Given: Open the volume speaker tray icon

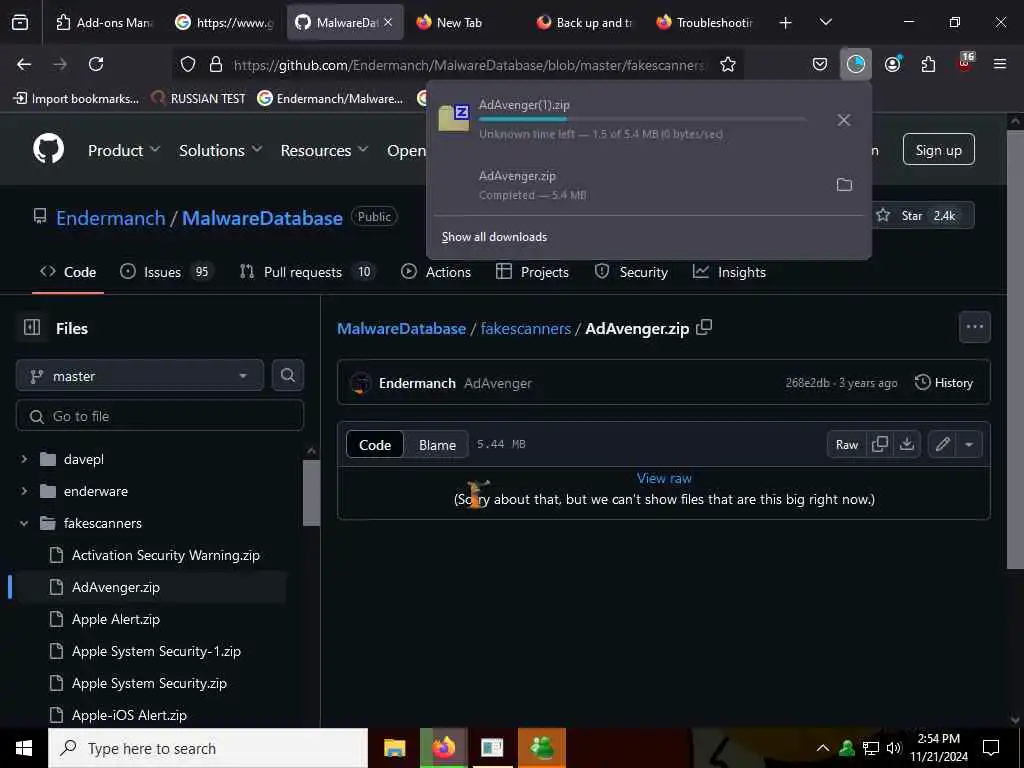Looking at the screenshot, I should [893, 748].
